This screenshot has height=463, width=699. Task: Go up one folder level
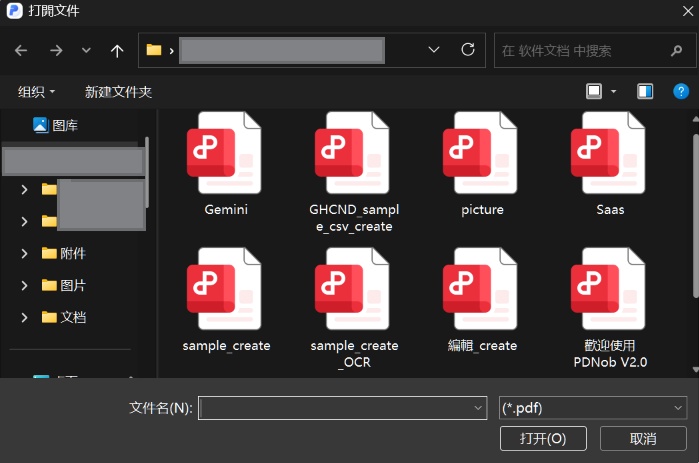(x=117, y=50)
